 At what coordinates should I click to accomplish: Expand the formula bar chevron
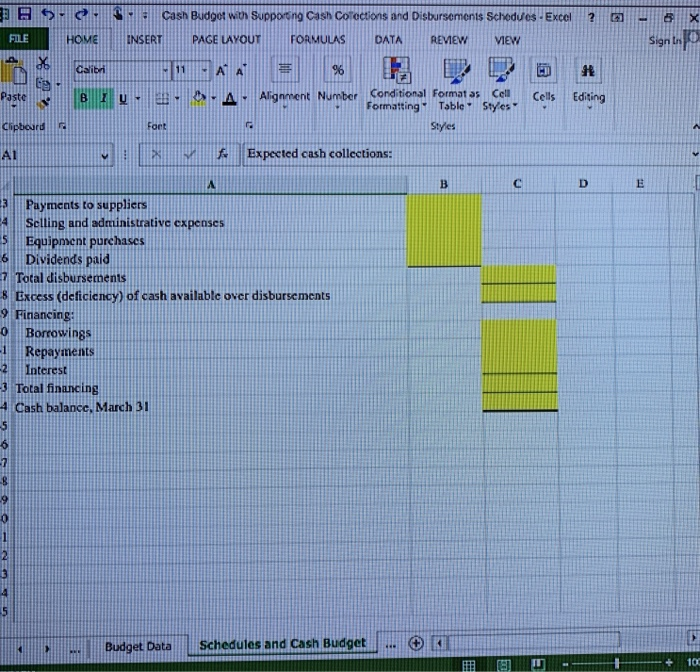click(x=695, y=154)
